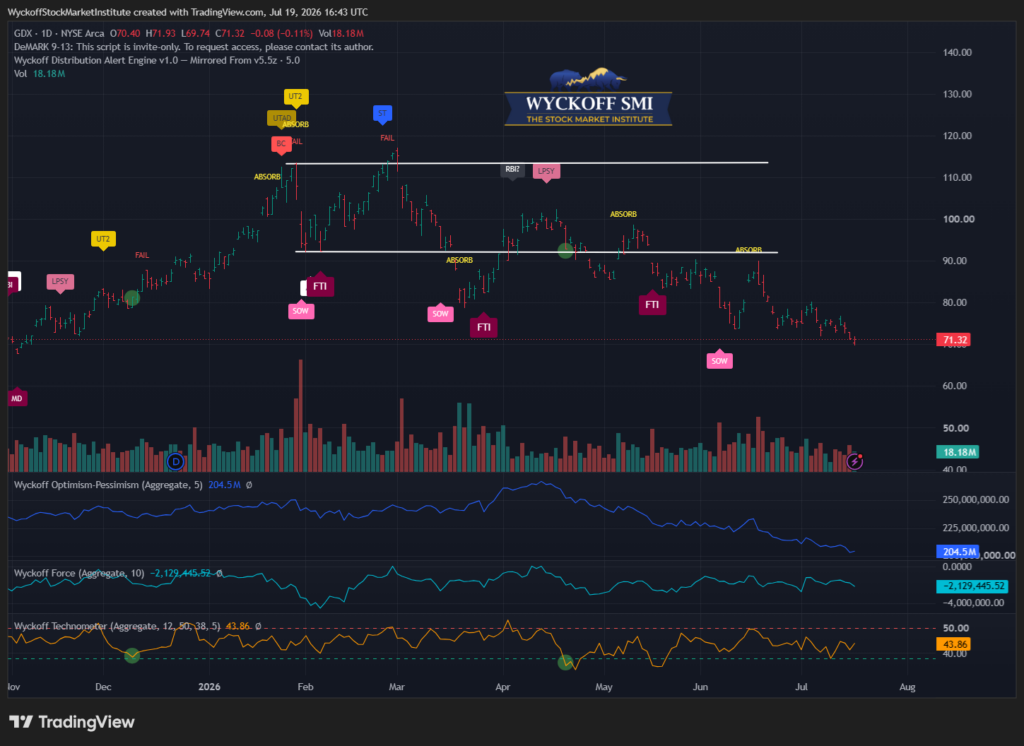Click the SOW label in June
1024x746 pixels.
pos(719,360)
